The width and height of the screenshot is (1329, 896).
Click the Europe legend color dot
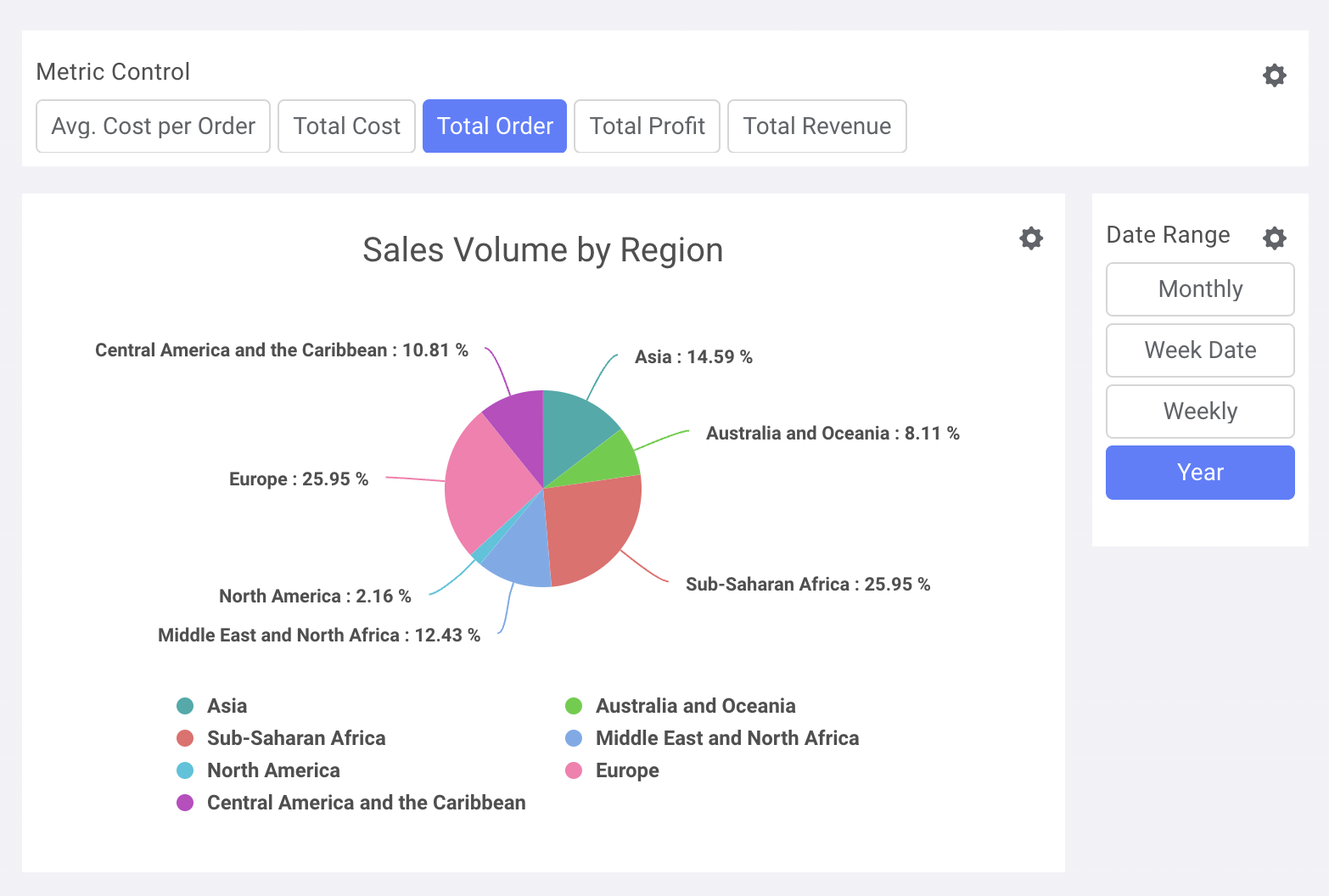(x=574, y=770)
